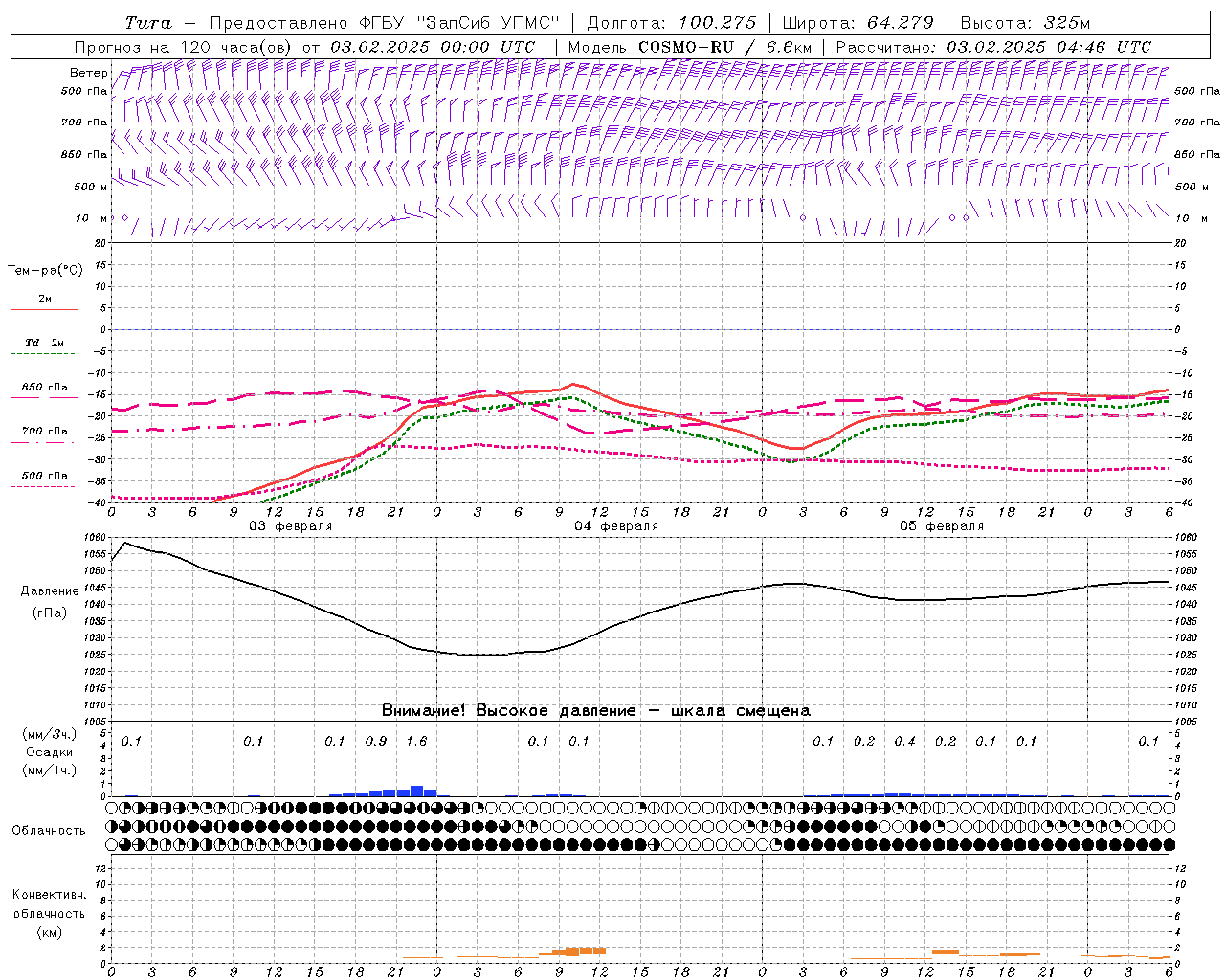This screenshot has width=1225, height=980.
Task: Click the "Тем-ра(°C)" temperature axis title
Action: [x=45, y=271]
